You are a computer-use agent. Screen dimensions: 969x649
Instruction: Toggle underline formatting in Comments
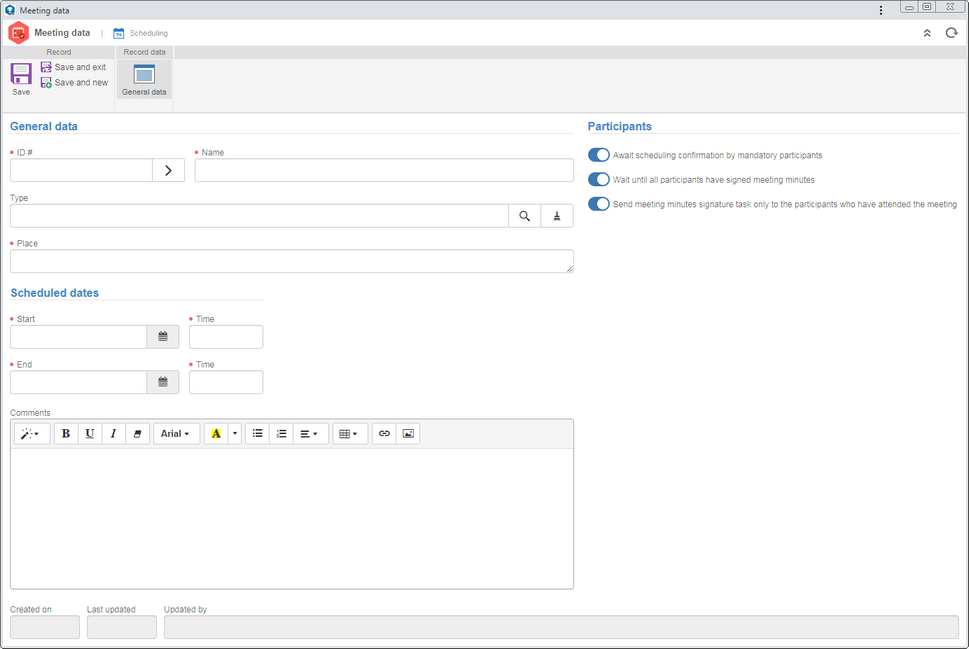point(90,434)
